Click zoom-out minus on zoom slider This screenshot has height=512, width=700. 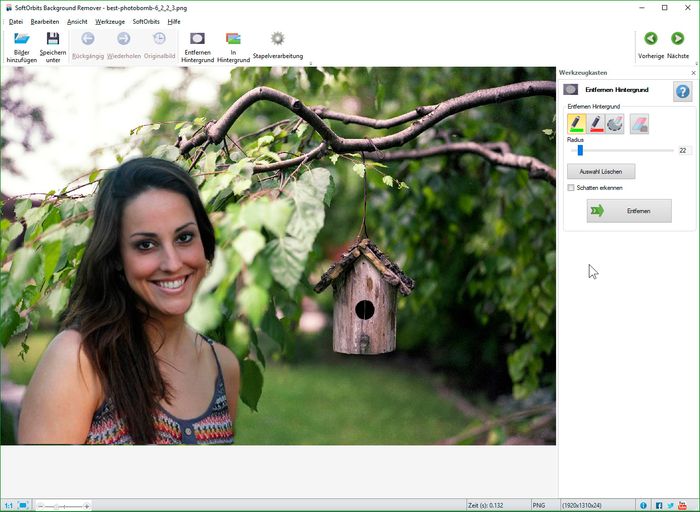coord(40,506)
